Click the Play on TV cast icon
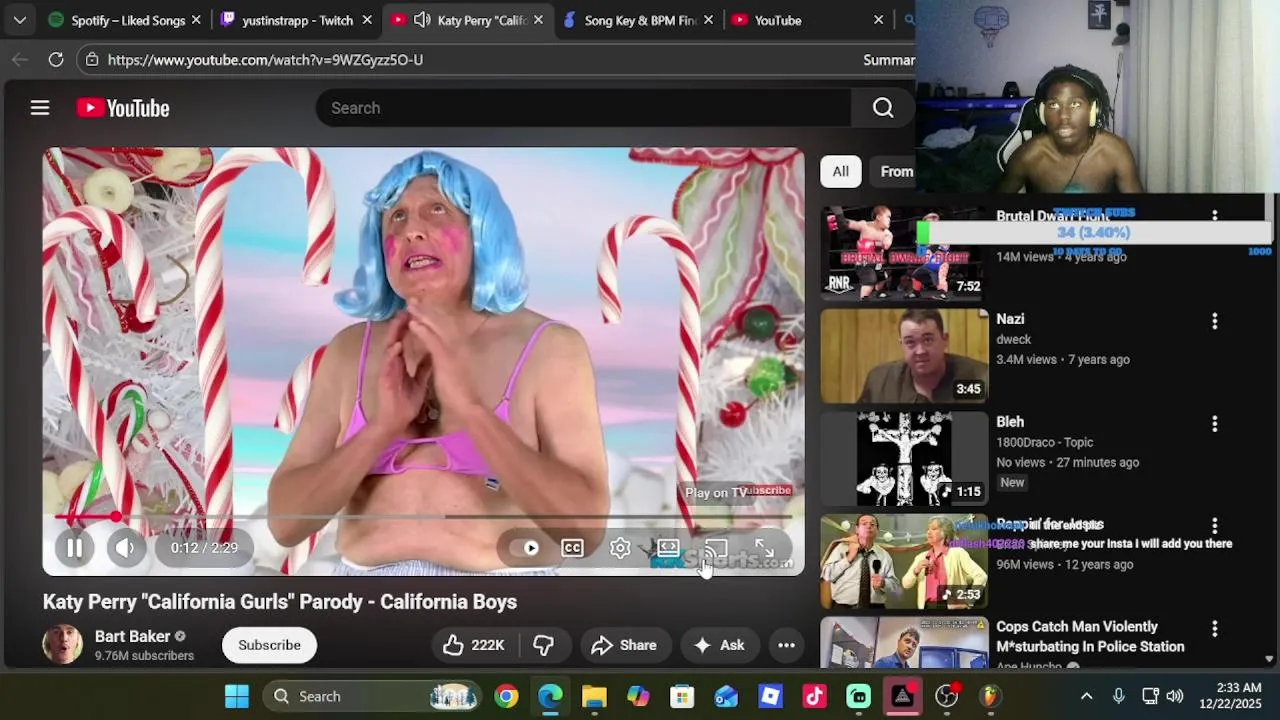The height and width of the screenshot is (720, 1280). (716, 548)
